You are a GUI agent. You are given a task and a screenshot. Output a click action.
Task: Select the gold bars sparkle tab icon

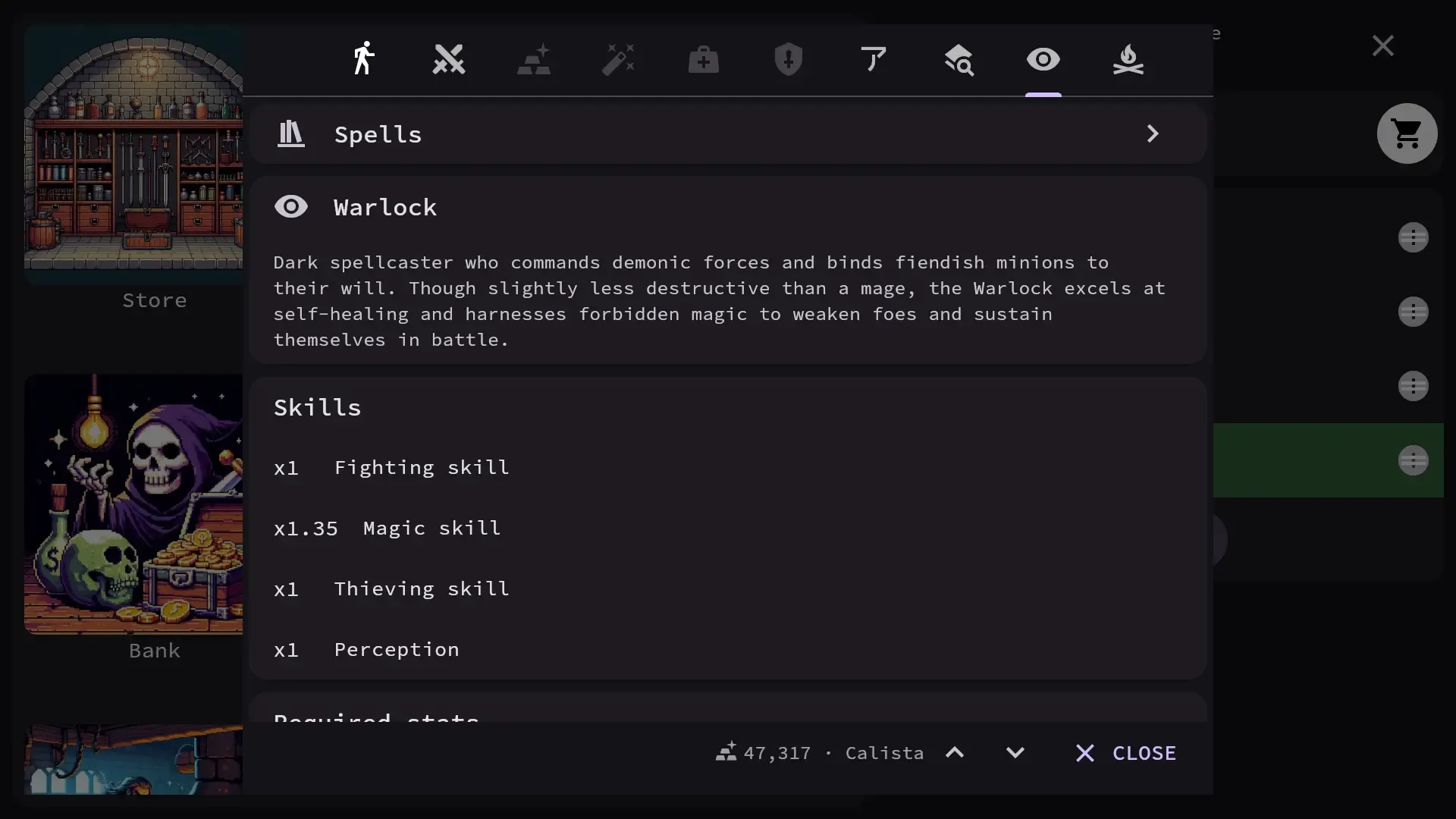534,59
